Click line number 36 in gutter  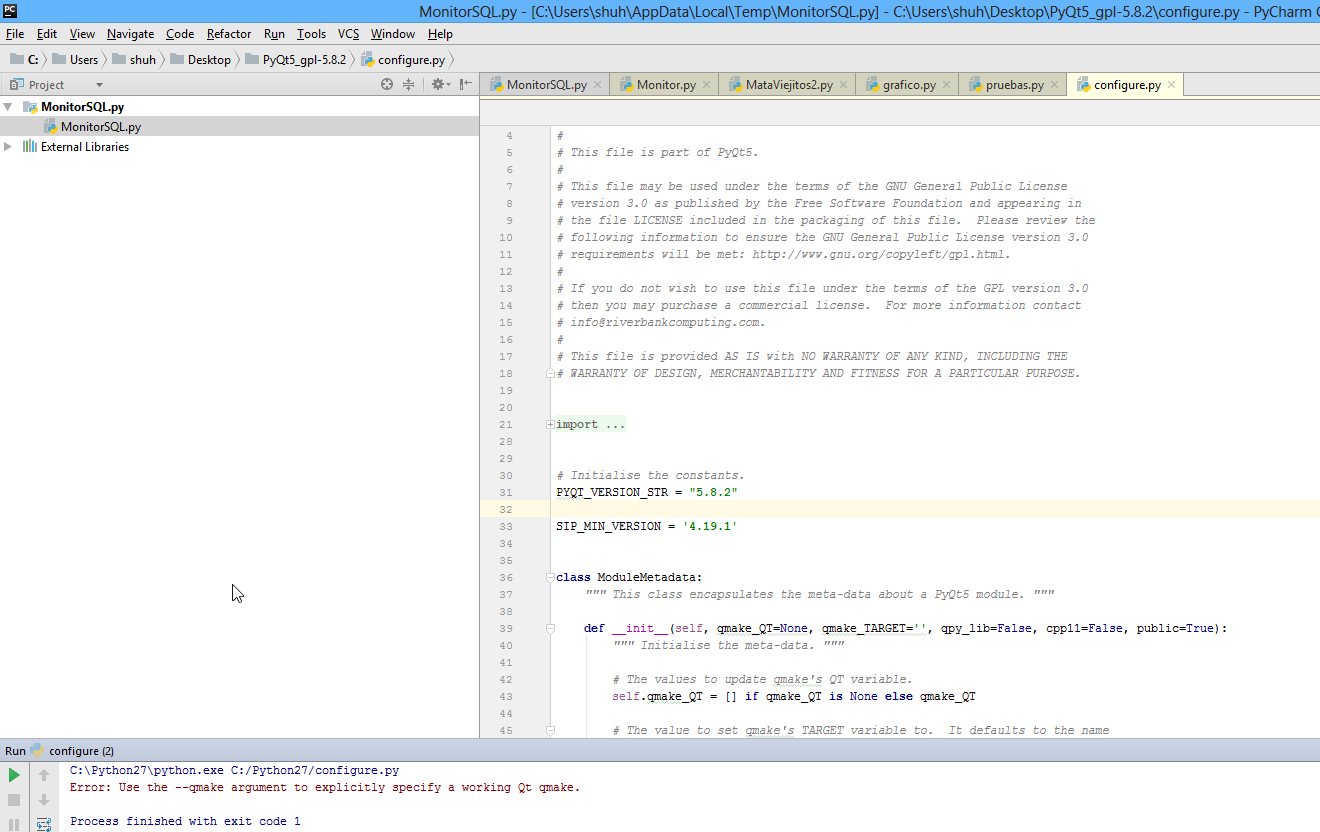click(505, 577)
